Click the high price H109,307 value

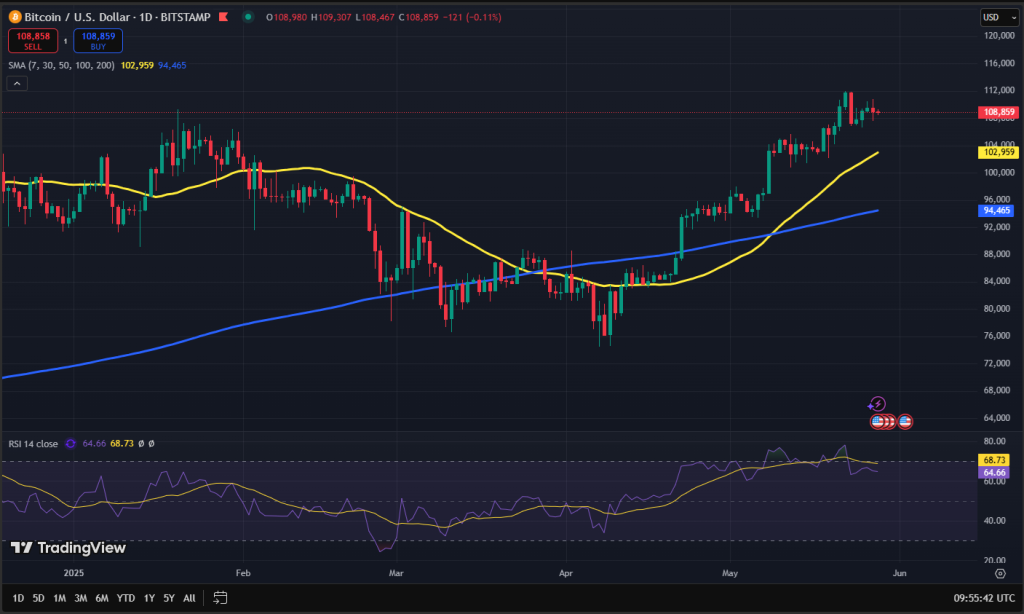click(331, 17)
